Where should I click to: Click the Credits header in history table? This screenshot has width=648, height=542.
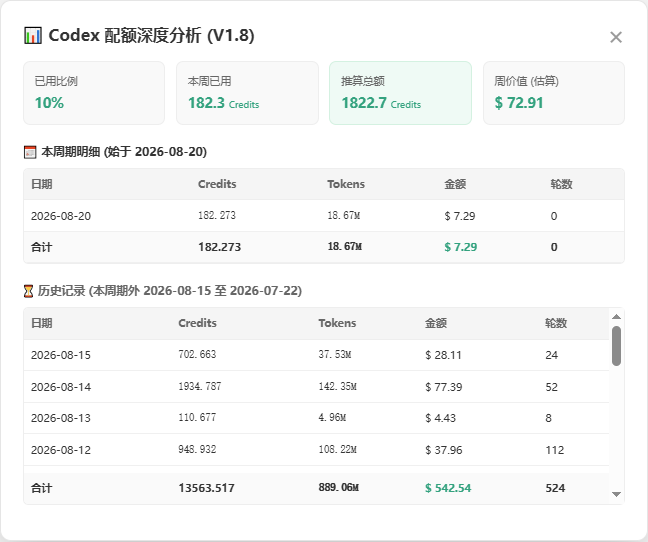click(197, 323)
